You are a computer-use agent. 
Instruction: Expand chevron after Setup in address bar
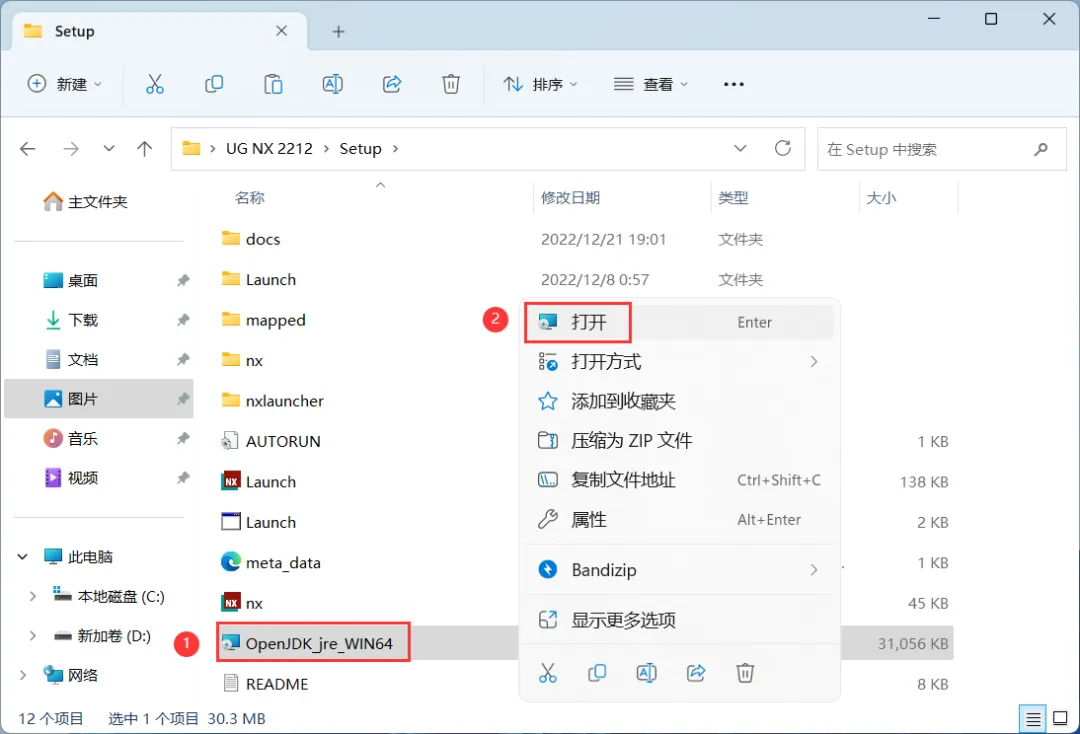pyautogui.click(x=395, y=149)
